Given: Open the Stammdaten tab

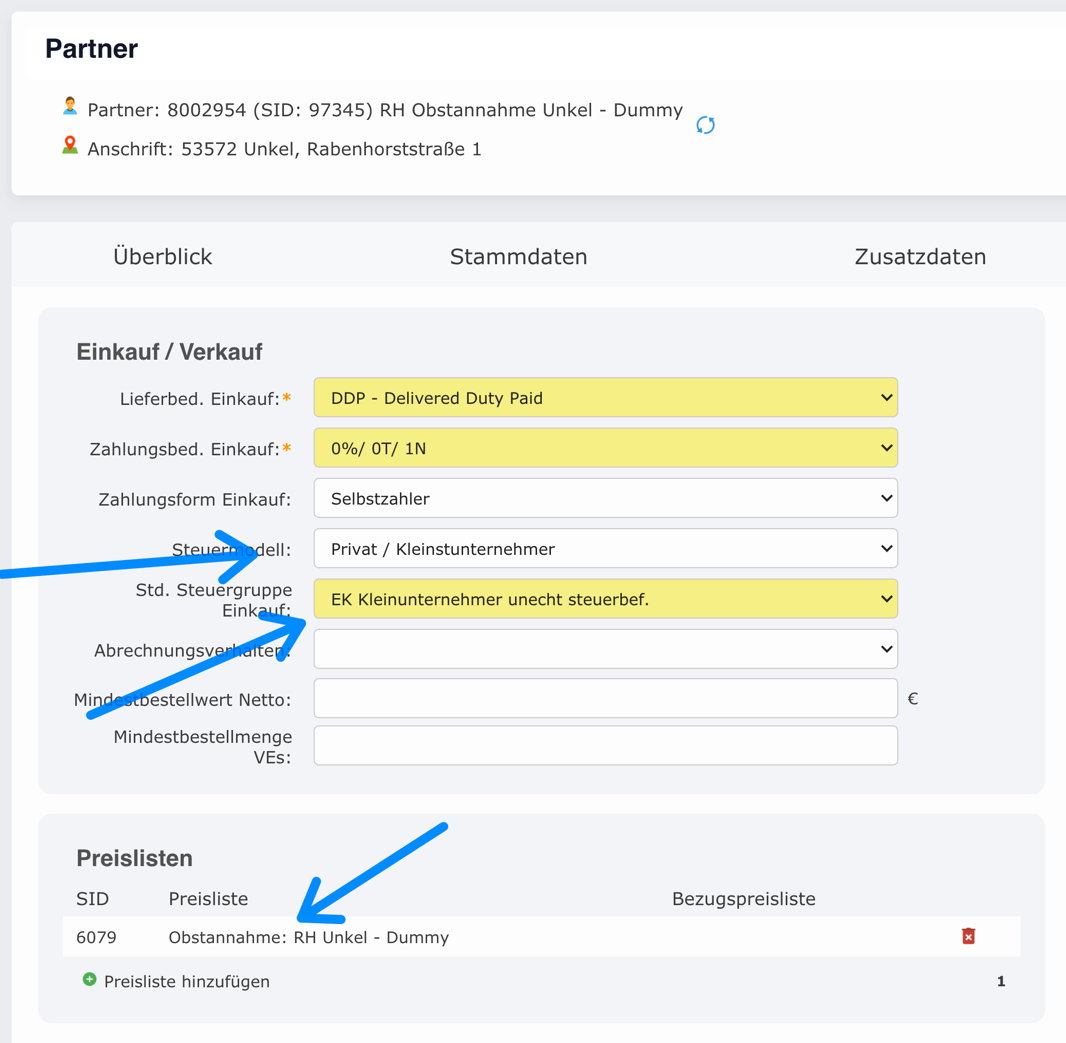Looking at the screenshot, I should [x=518, y=257].
